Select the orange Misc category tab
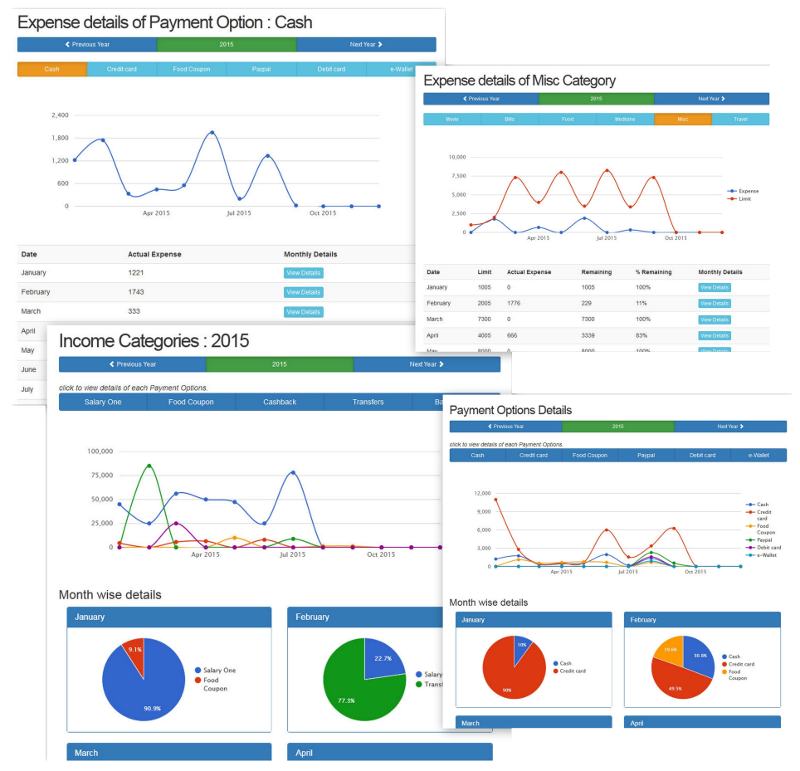The height and width of the screenshot is (771, 800). click(x=683, y=119)
